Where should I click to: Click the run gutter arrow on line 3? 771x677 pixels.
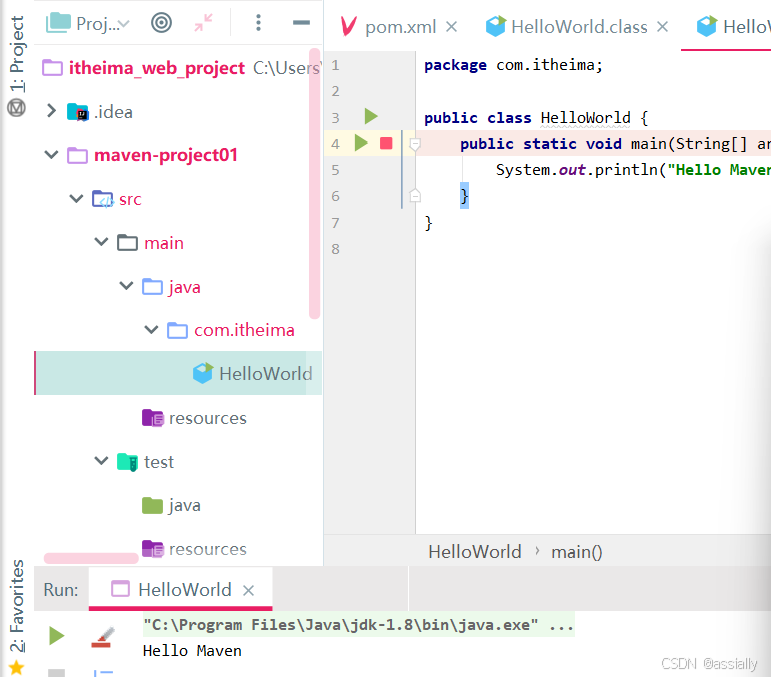click(371, 117)
